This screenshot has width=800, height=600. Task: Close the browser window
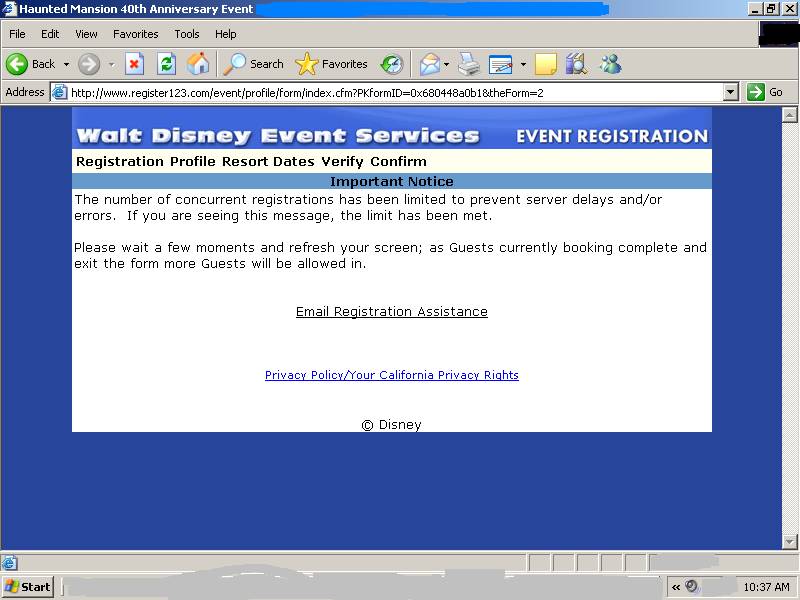[x=789, y=9]
